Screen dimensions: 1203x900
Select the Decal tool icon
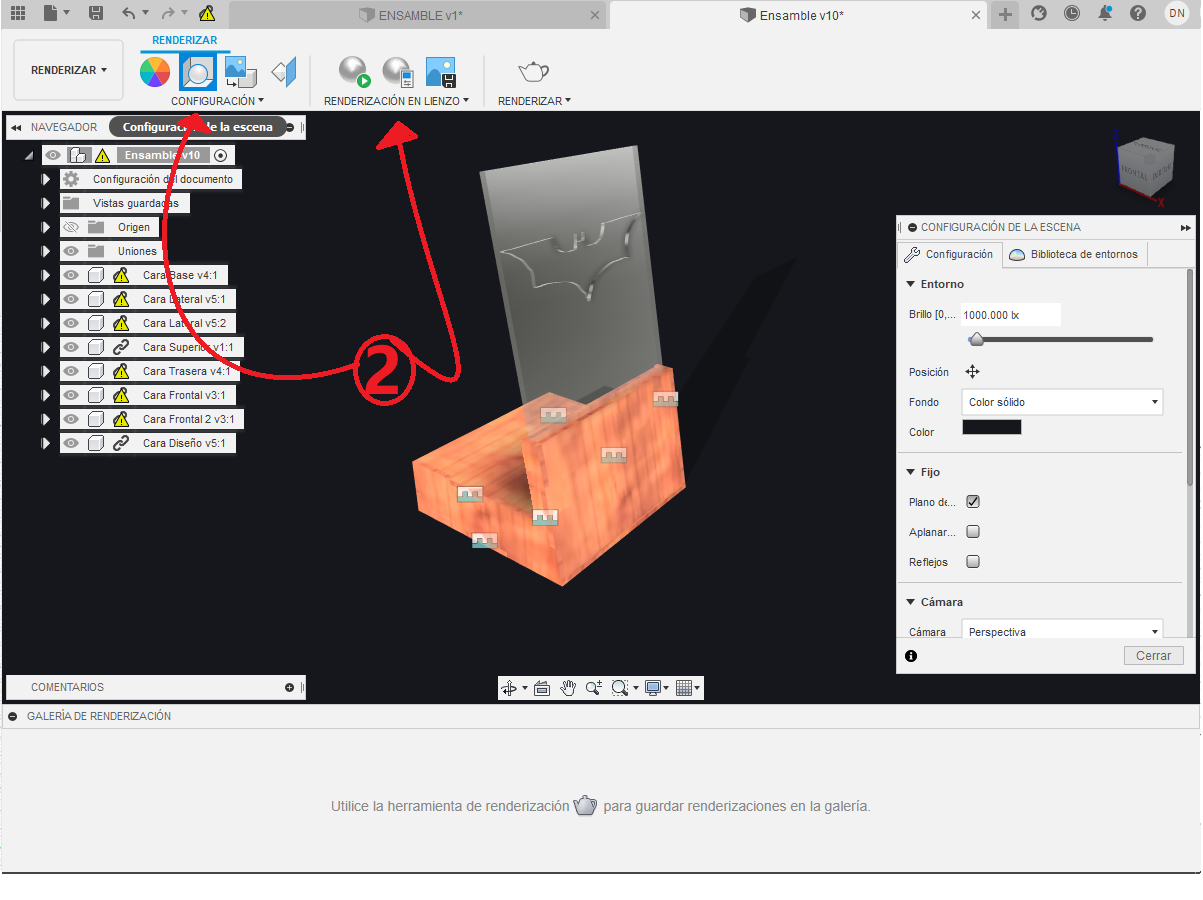point(240,71)
